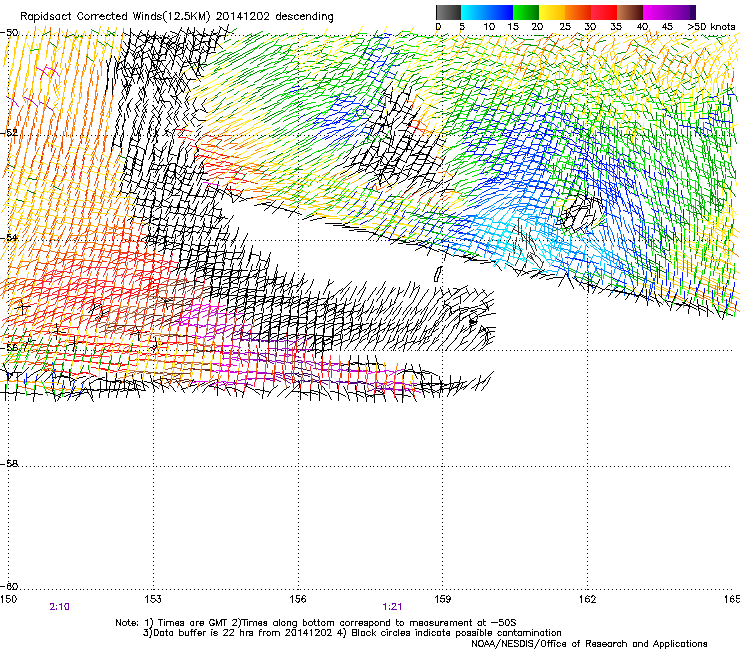This screenshot has width=740, height=650.
Task: Click the red 30-35 knots legend segment
Action: coord(604,12)
